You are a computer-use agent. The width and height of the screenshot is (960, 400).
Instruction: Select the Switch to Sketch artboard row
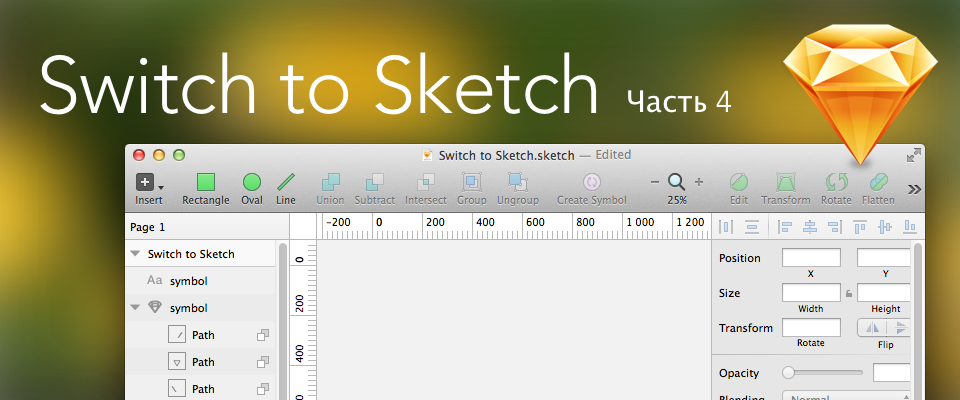point(201,254)
